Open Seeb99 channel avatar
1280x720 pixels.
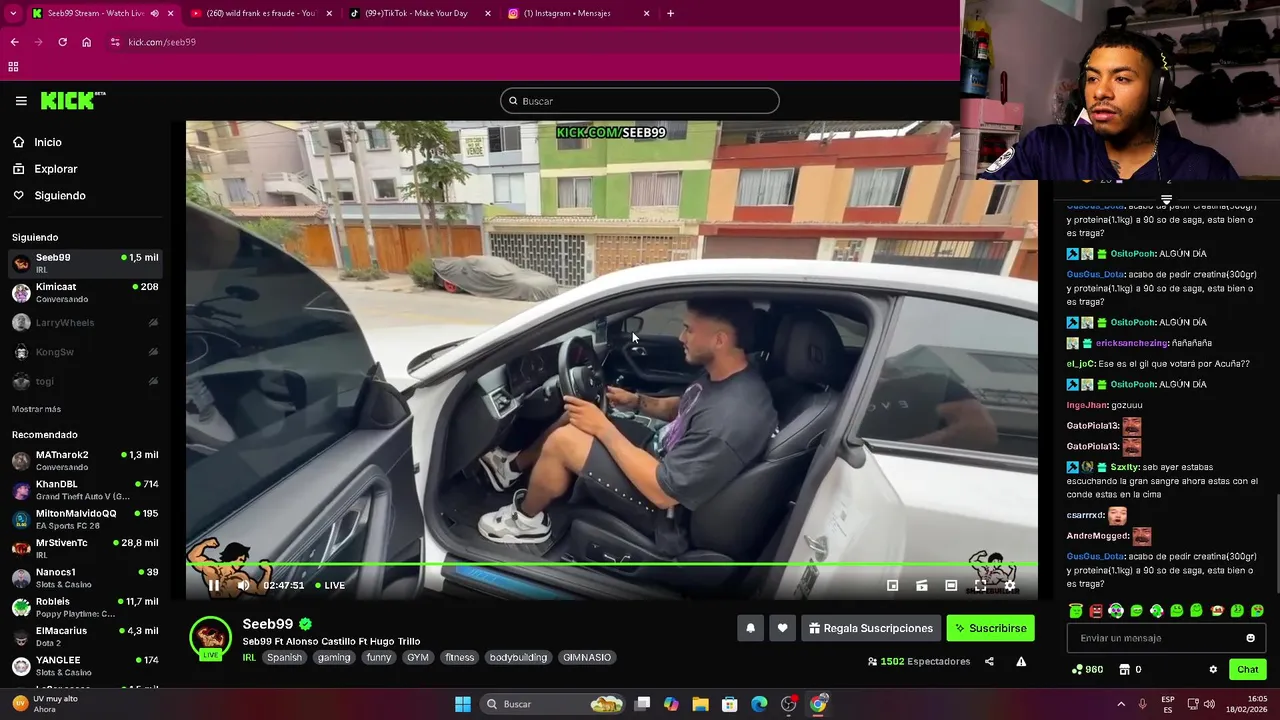[x=210, y=636]
